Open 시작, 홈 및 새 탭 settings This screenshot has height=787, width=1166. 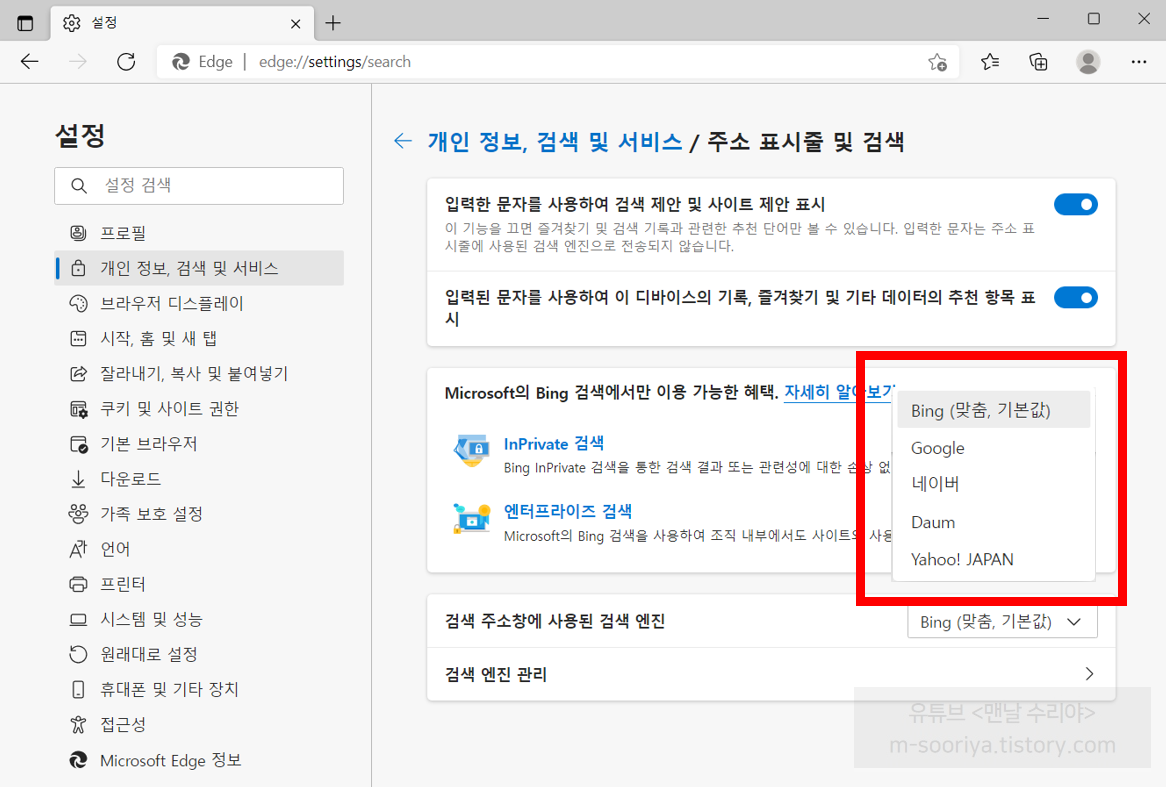pos(199,338)
